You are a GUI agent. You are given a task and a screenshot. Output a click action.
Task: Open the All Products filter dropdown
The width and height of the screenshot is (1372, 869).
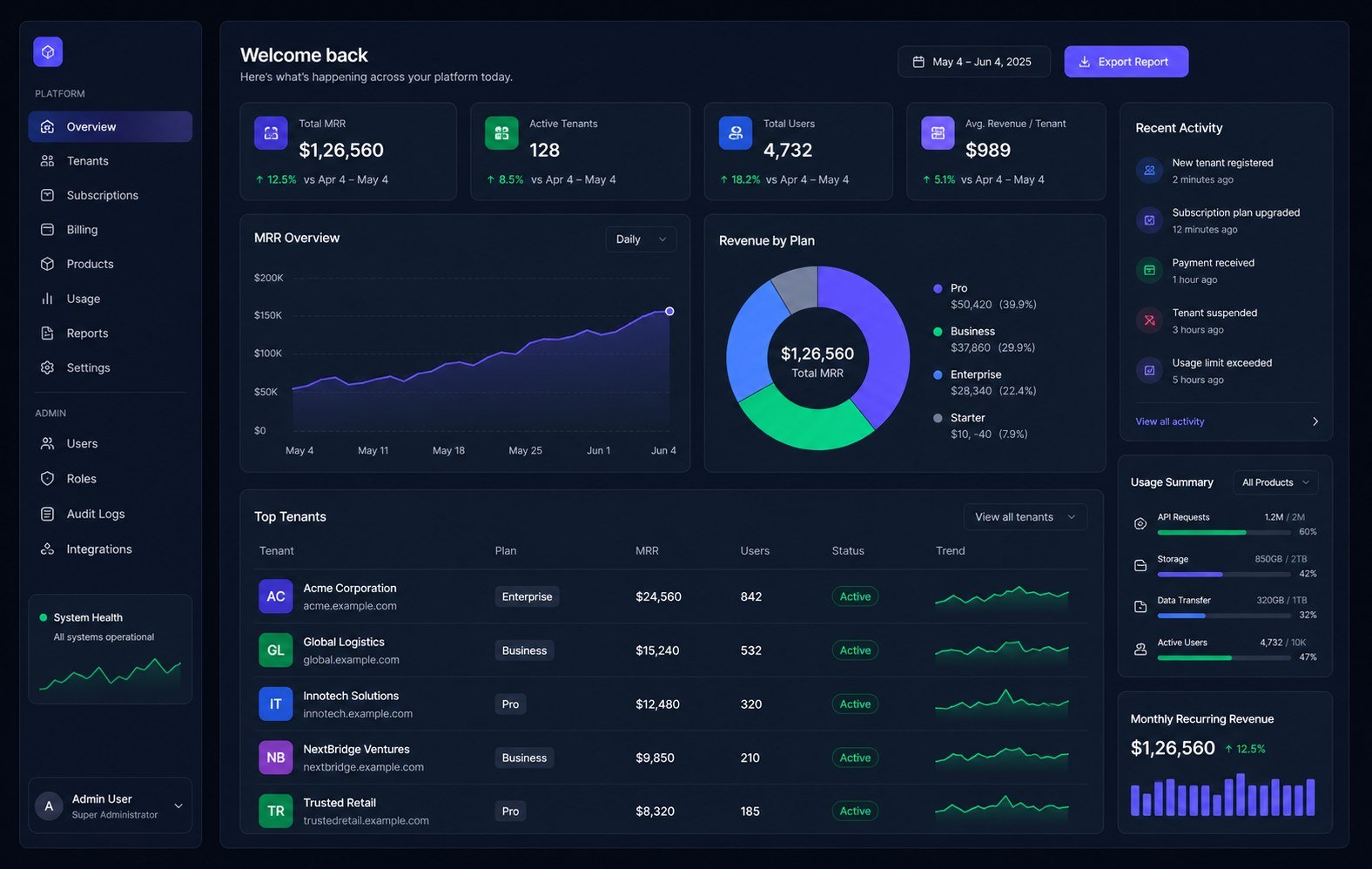pyautogui.click(x=1275, y=482)
